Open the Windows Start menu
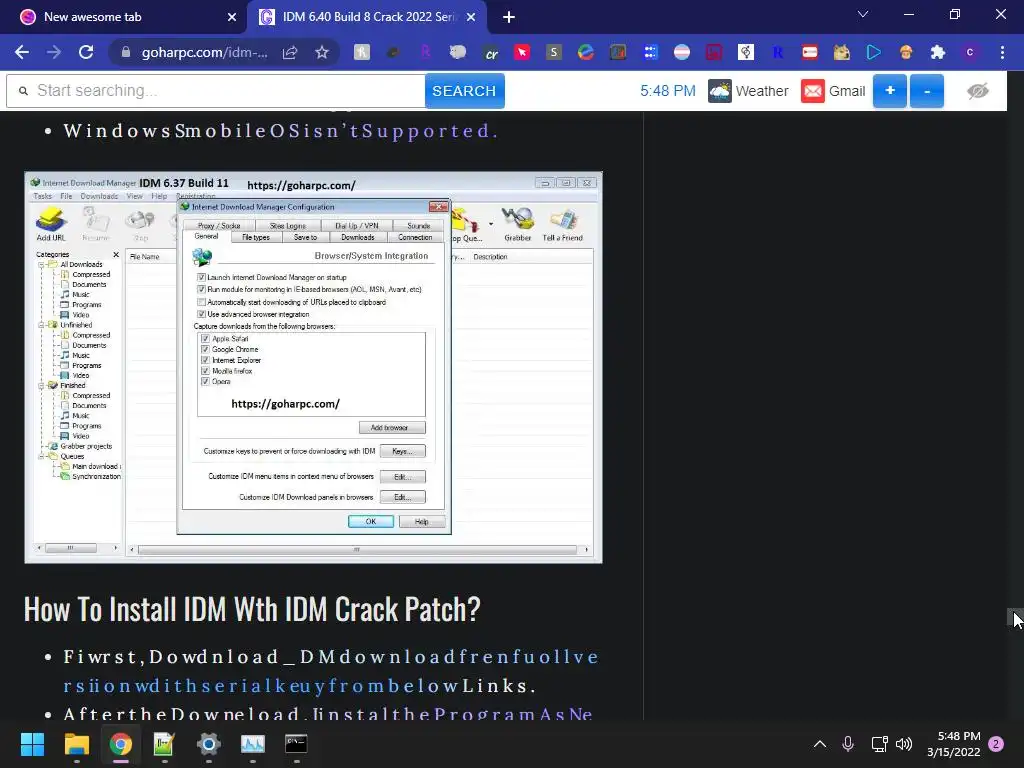1024x768 pixels. point(32,744)
